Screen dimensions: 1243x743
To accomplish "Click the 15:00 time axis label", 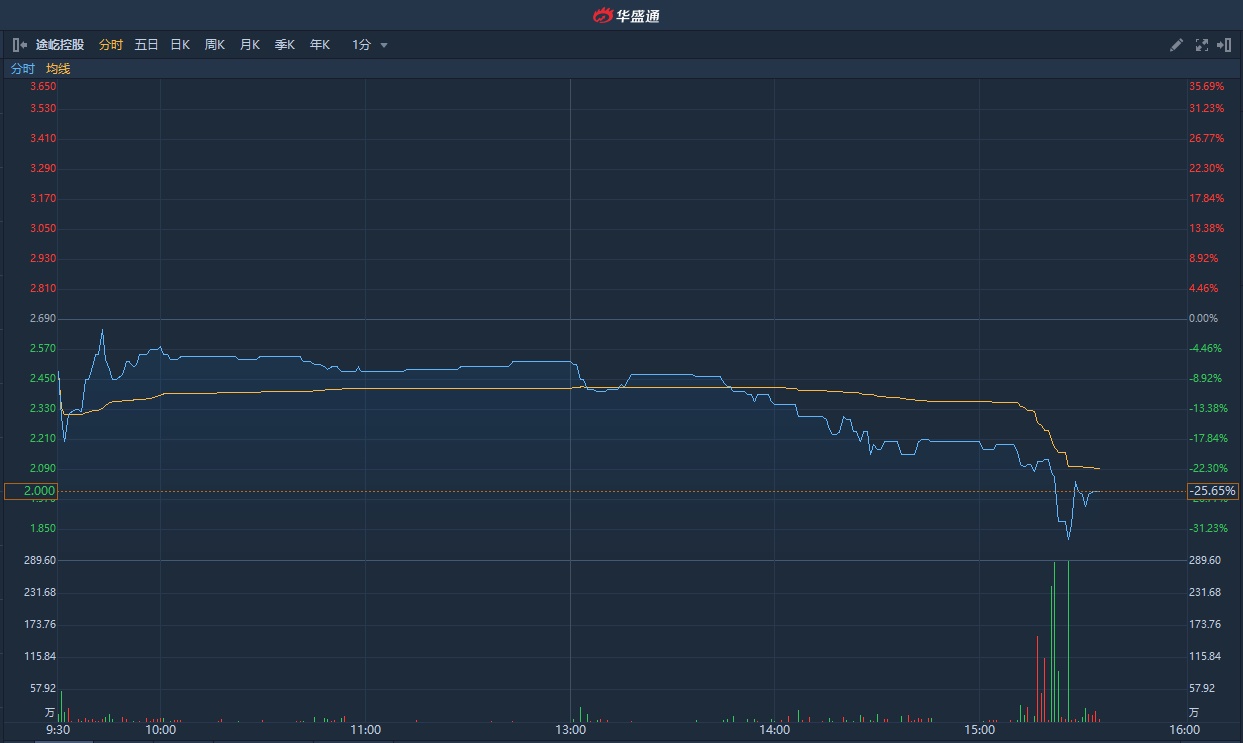I will pyautogui.click(x=980, y=730).
